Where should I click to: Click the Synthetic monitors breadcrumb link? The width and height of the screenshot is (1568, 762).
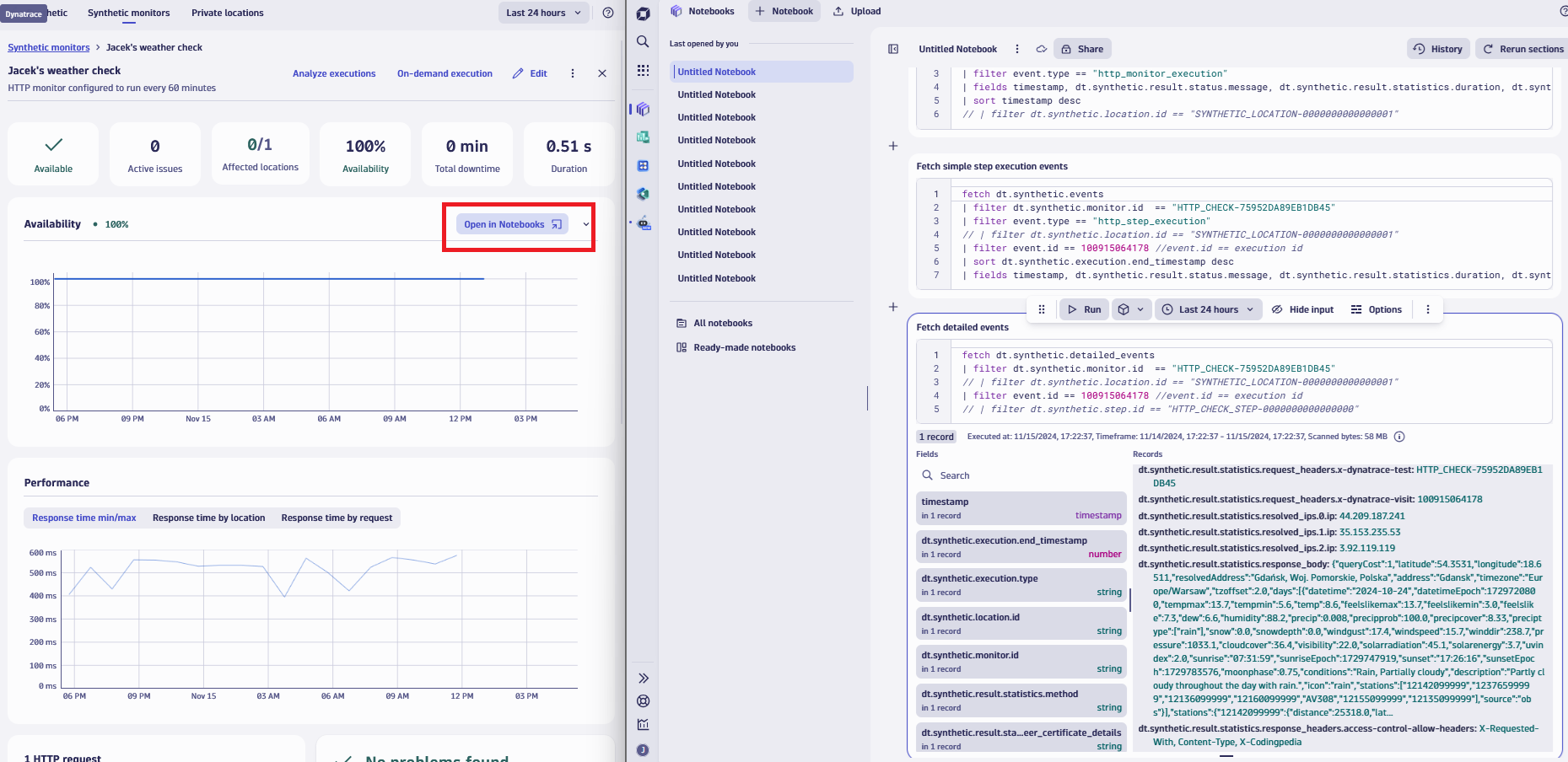tap(49, 47)
